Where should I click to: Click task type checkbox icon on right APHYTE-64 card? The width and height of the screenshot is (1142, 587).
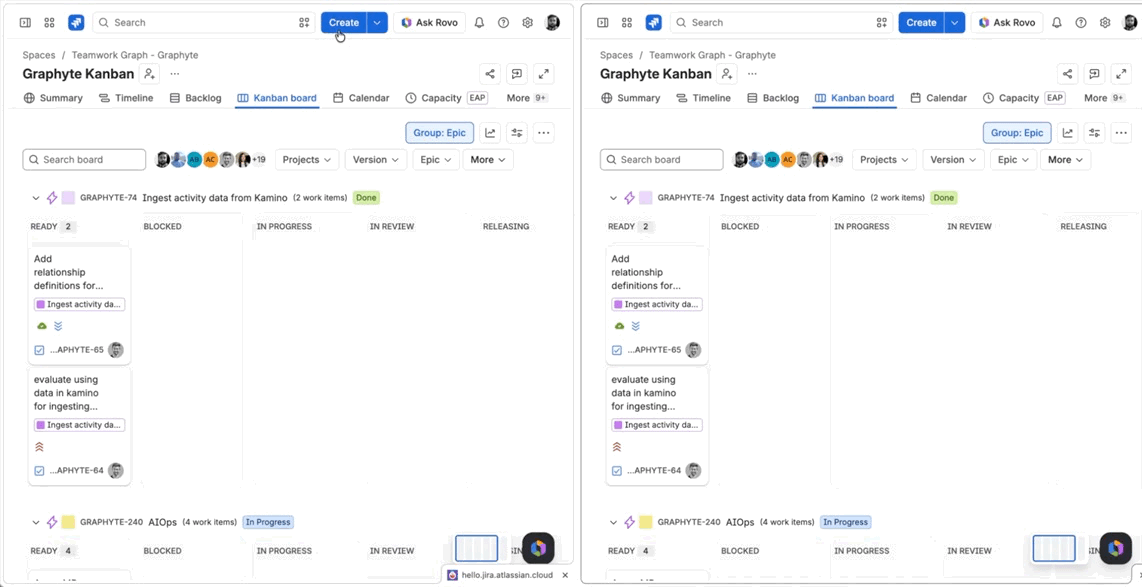point(617,471)
